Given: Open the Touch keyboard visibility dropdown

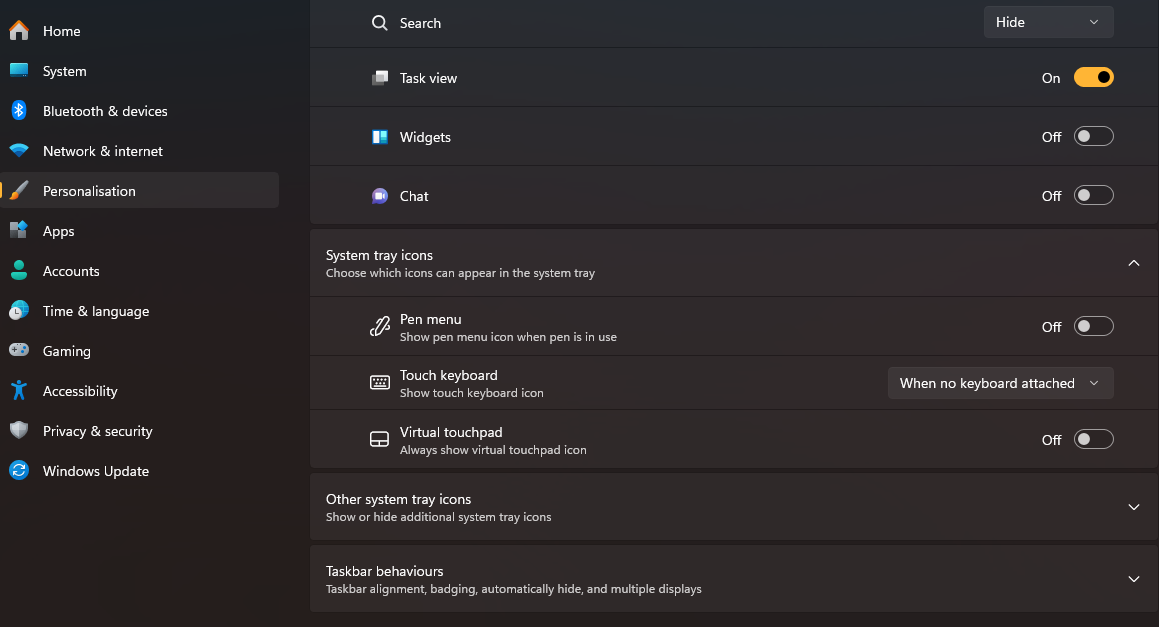Looking at the screenshot, I should pos(1000,383).
